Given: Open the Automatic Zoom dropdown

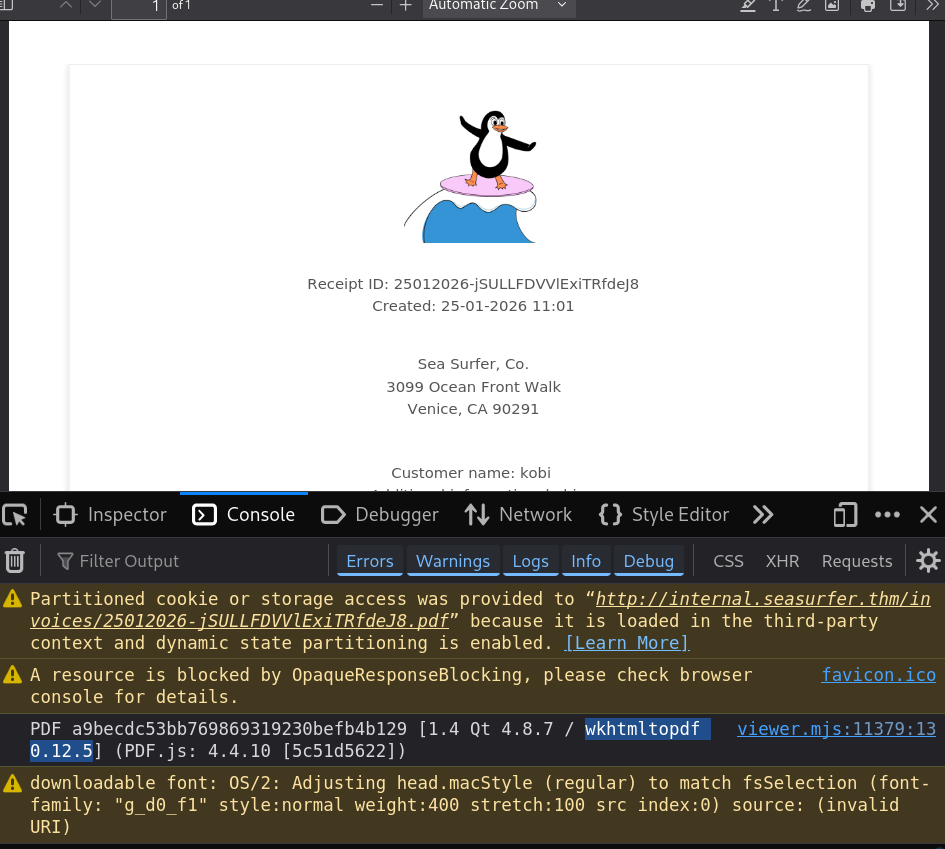Looking at the screenshot, I should click(x=497, y=6).
